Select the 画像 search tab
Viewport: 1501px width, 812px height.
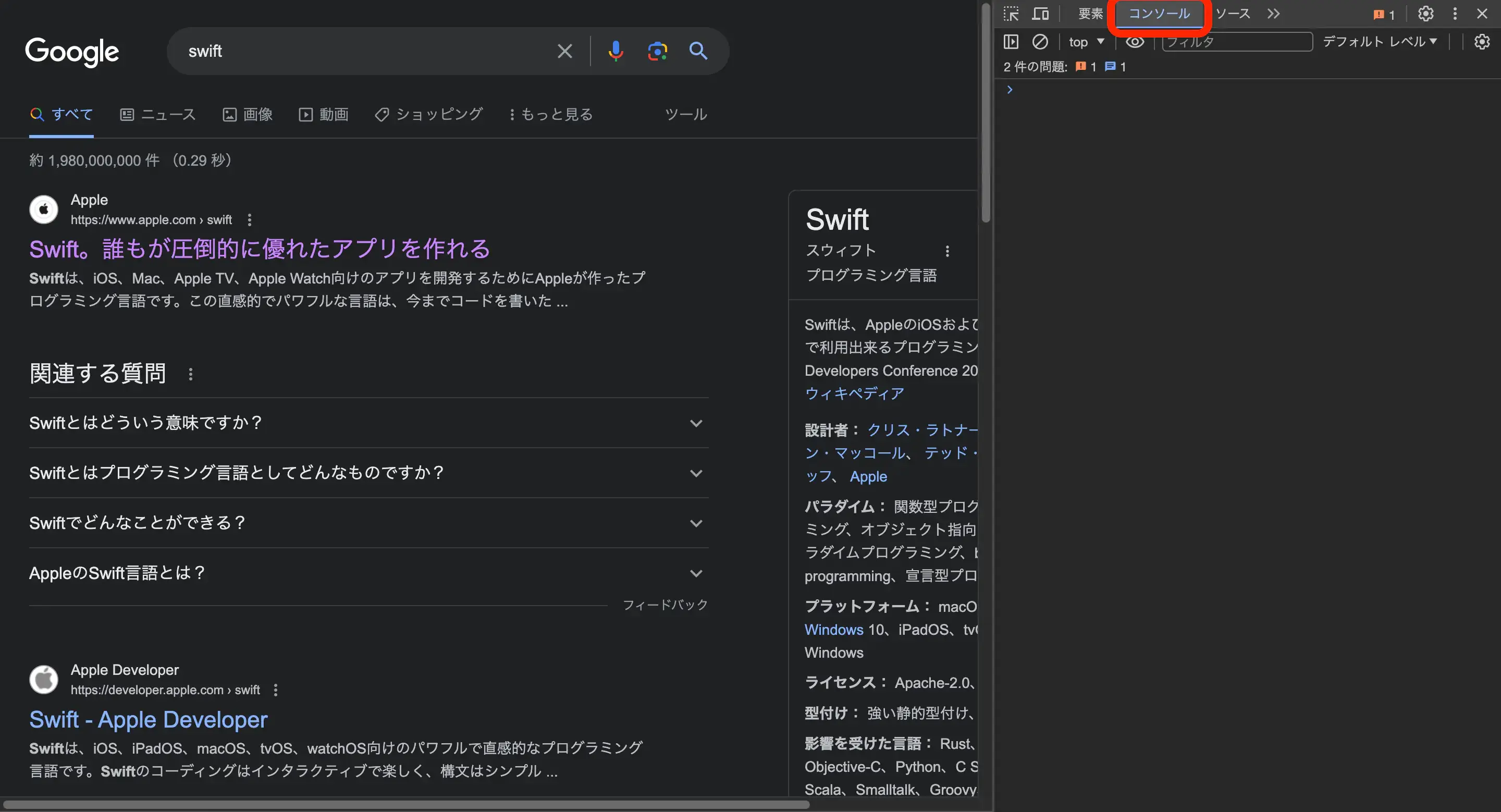click(x=248, y=115)
